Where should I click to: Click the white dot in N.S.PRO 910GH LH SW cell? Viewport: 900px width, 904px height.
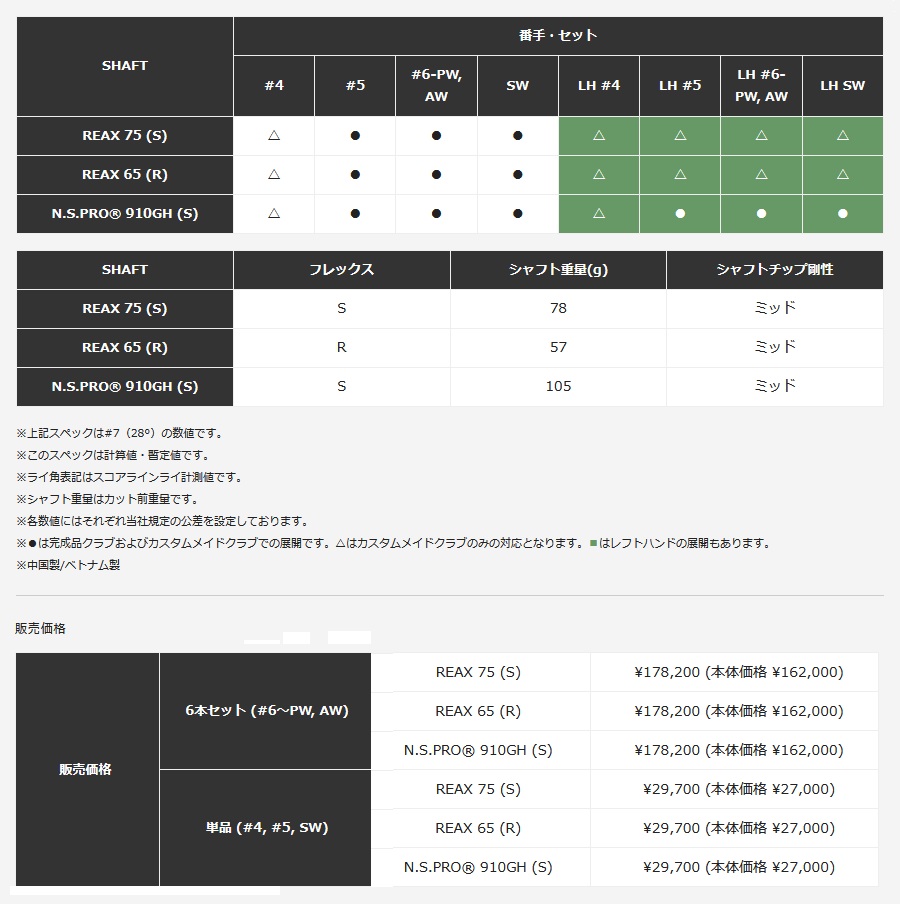pyautogui.click(x=843, y=214)
